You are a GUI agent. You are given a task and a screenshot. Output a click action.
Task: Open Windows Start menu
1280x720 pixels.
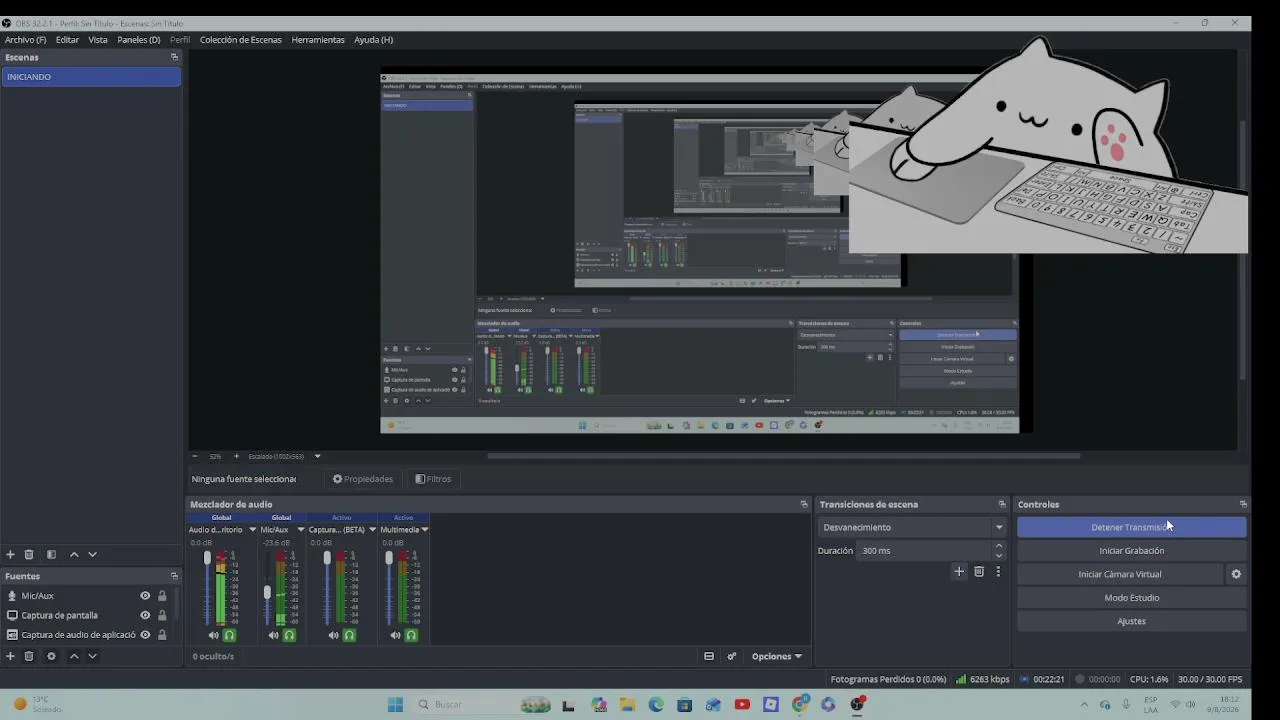pyautogui.click(x=395, y=704)
